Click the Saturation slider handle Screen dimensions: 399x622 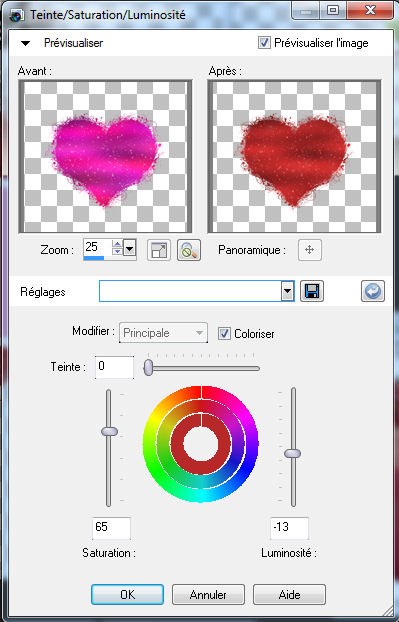coord(109,431)
